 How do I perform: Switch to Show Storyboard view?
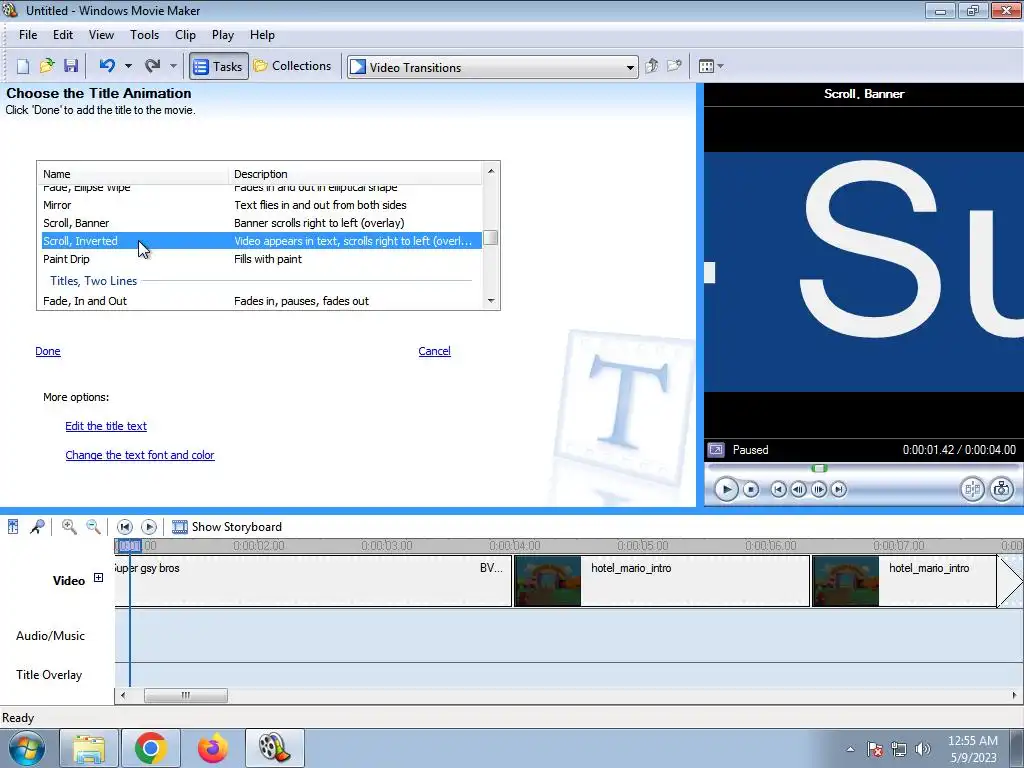pyautogui.click(x=227, y=527)
